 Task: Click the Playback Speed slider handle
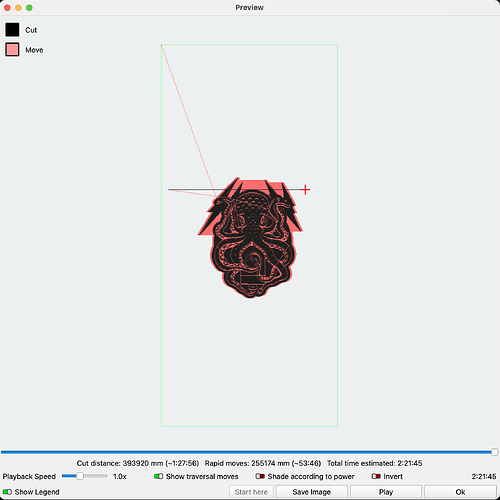pyautogui.click(x=80, y=476)
